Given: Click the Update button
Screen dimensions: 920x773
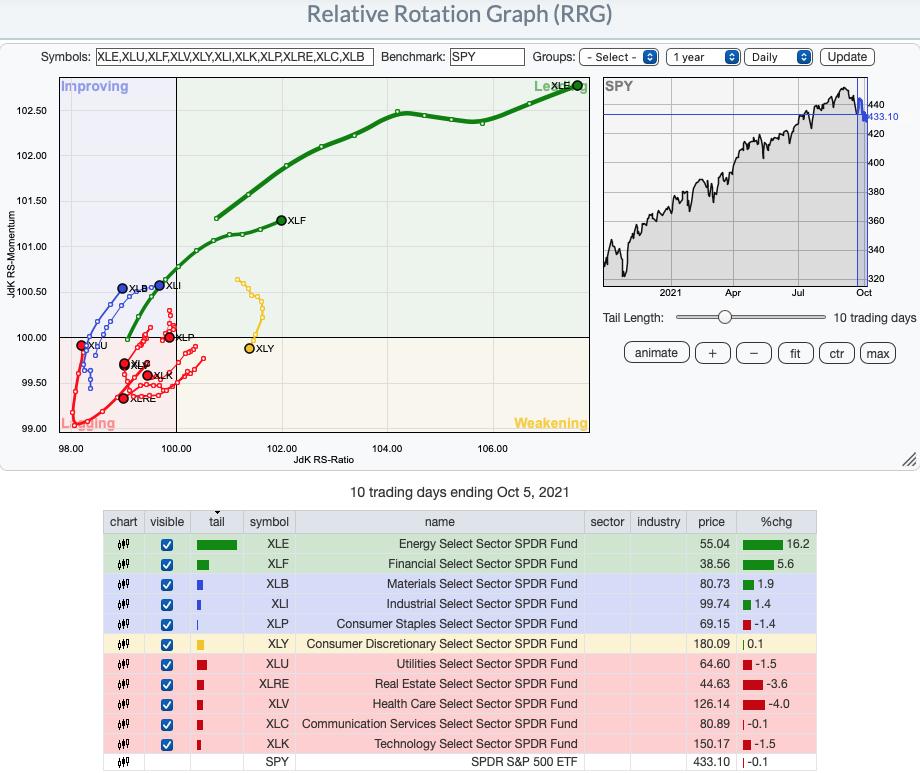Looking at the screenshot, I should click(x=847, y=57).
